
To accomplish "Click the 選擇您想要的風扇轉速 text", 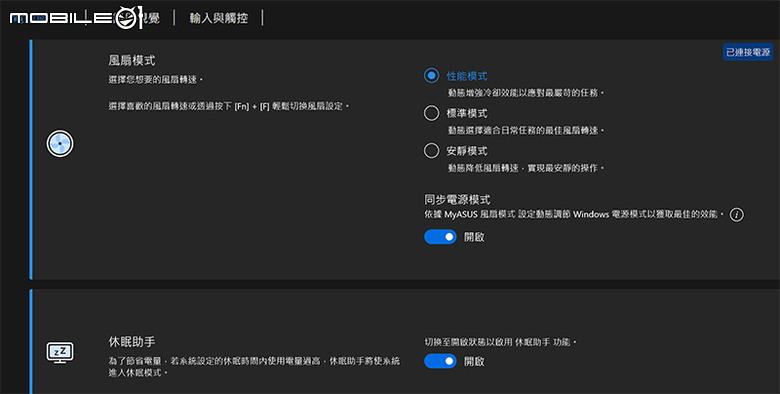I will 156,80.
